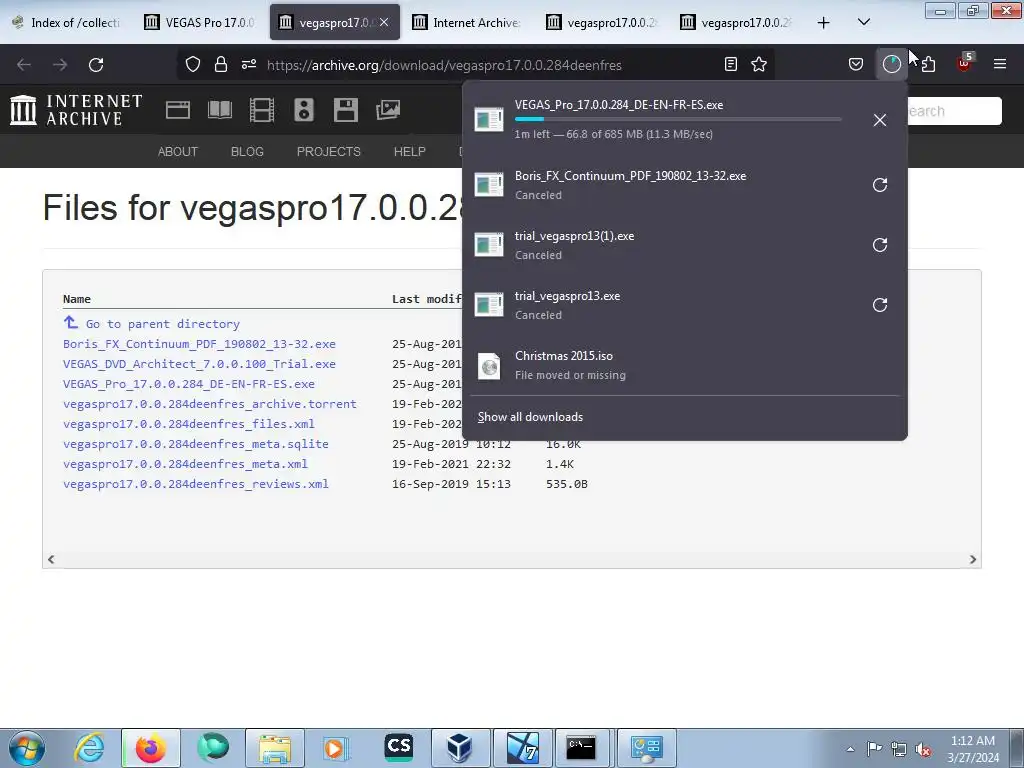Image resolution: width=1024 pixels, height=768 pixels.
Task: Open ABOUT menu item
Action: (x=178, y=152)
